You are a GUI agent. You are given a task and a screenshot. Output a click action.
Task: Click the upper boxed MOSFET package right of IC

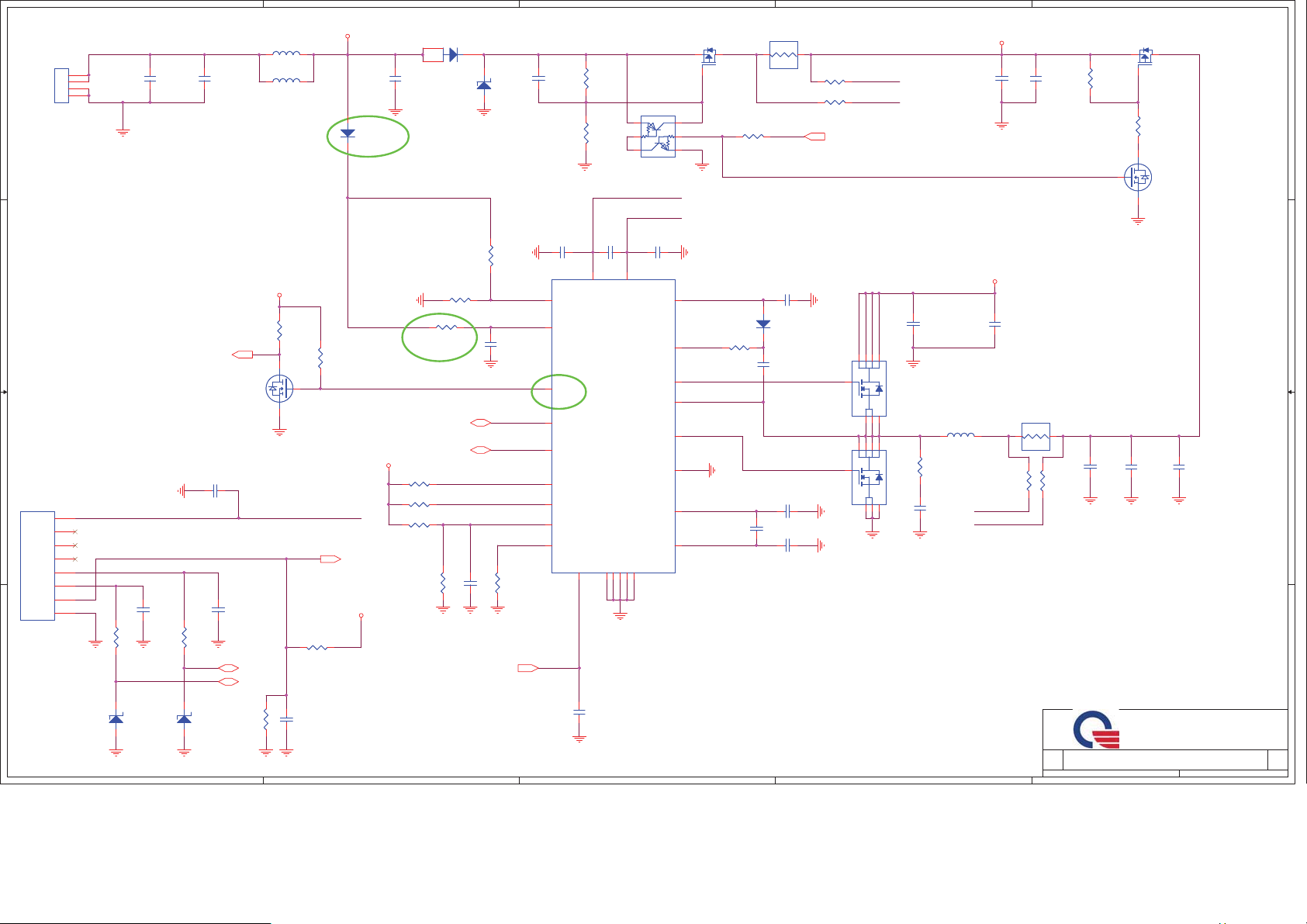869,389
